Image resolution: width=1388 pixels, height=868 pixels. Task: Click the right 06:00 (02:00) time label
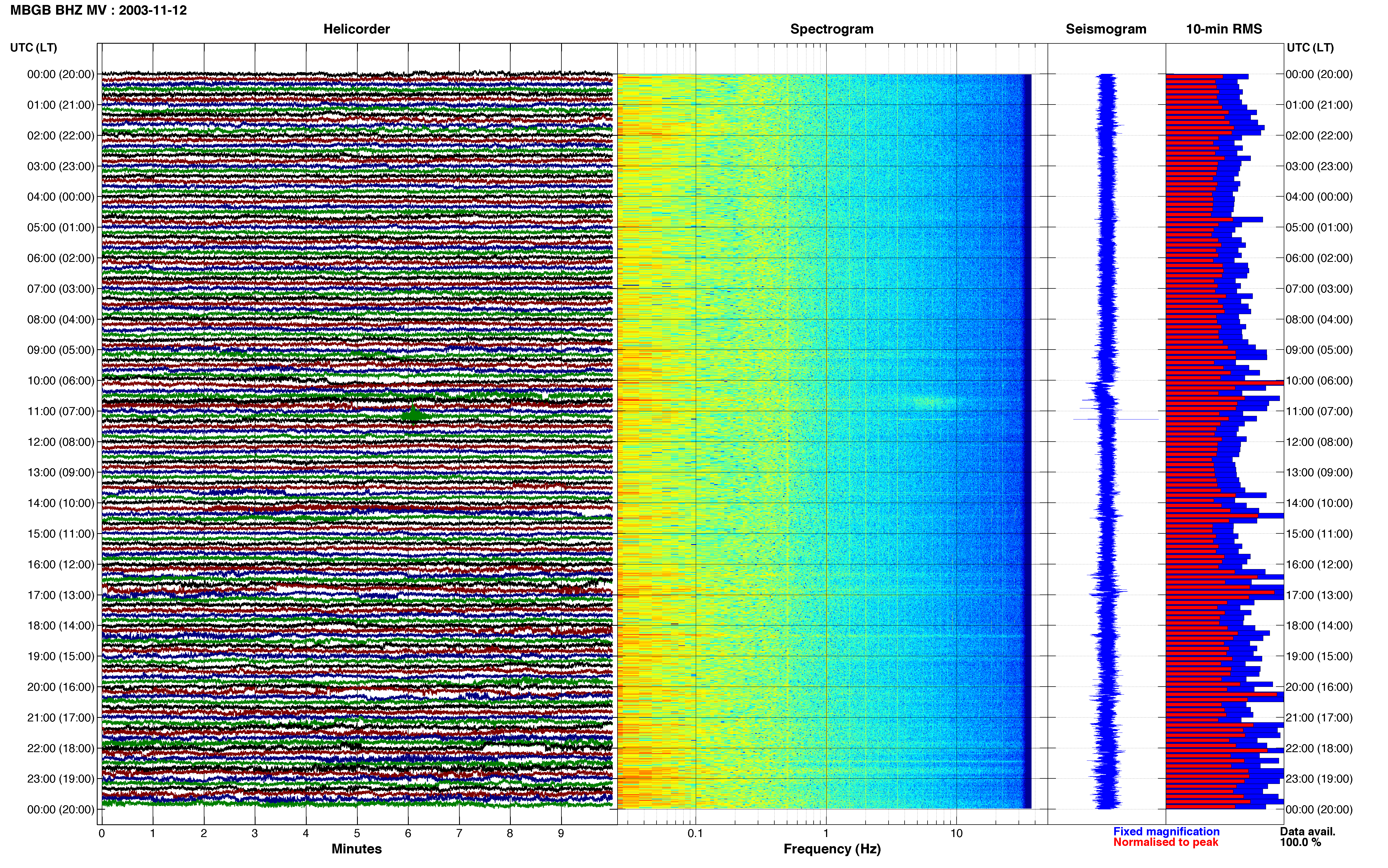(x=1319, y=258)
